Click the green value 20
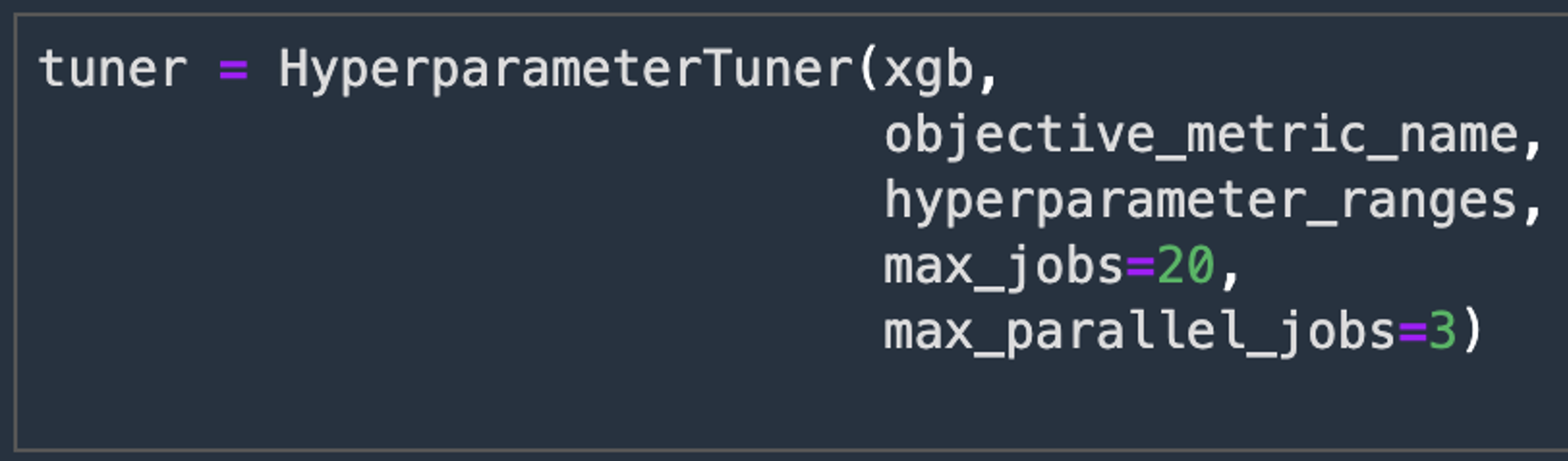This screenshot has width=1568, height=461. [x=1185, y=266]
